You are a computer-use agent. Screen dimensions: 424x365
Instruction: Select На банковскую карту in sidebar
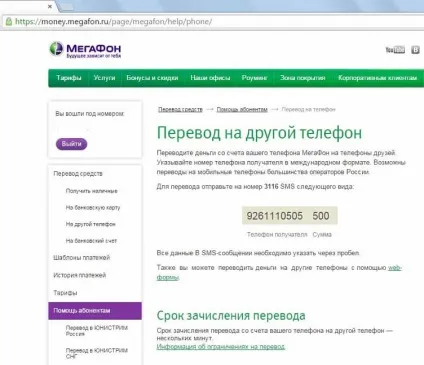click(x=93, y=207)
